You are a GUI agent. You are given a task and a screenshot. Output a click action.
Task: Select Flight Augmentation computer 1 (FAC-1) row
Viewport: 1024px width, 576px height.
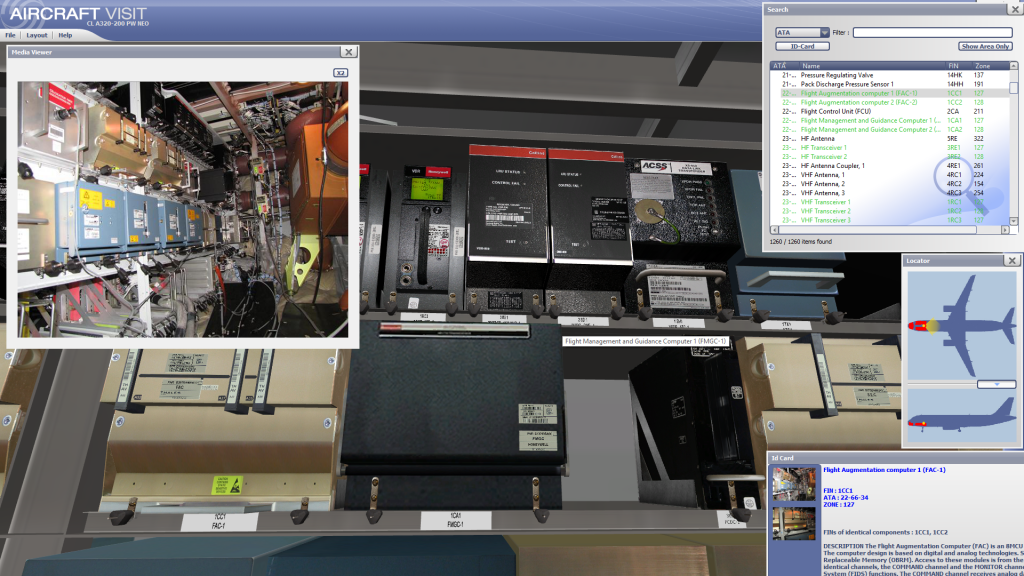click(x=891, y=93)
